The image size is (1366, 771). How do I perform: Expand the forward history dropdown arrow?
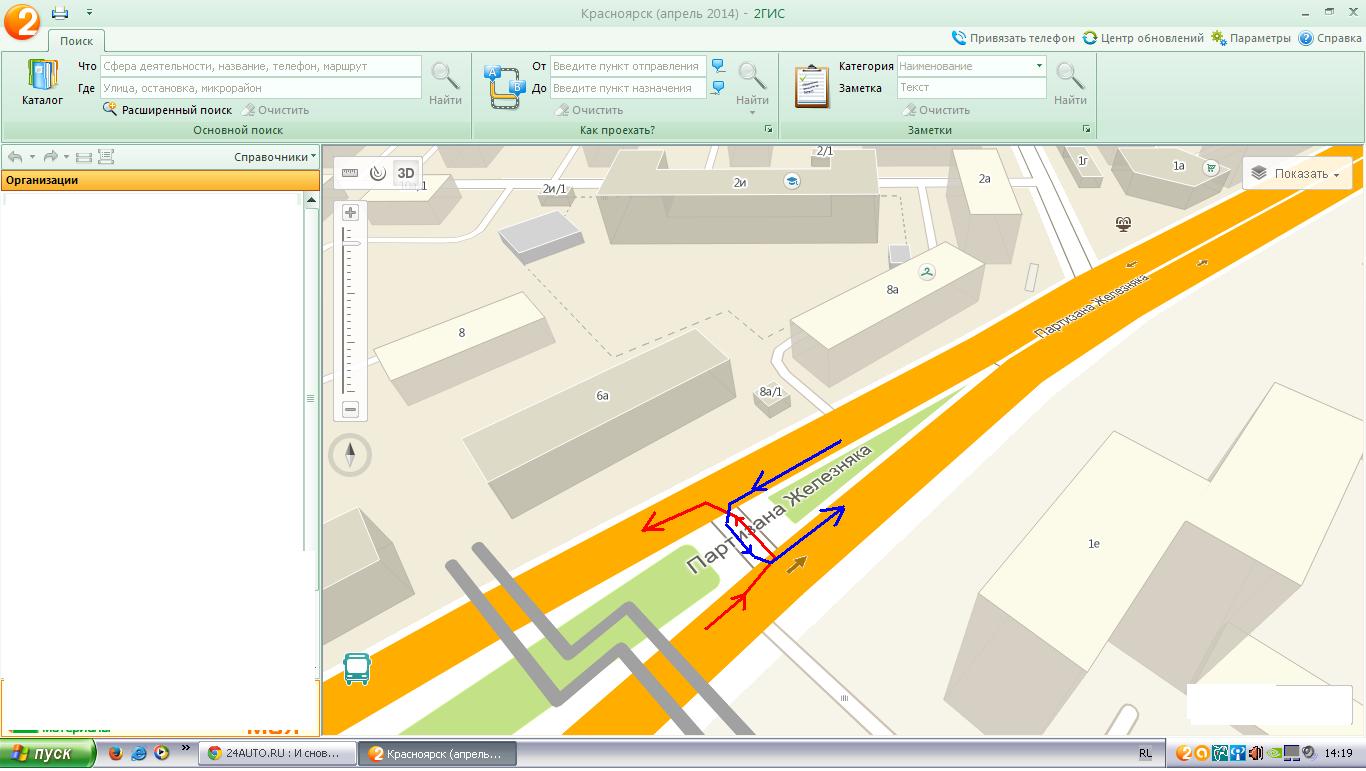coord(67,157)
